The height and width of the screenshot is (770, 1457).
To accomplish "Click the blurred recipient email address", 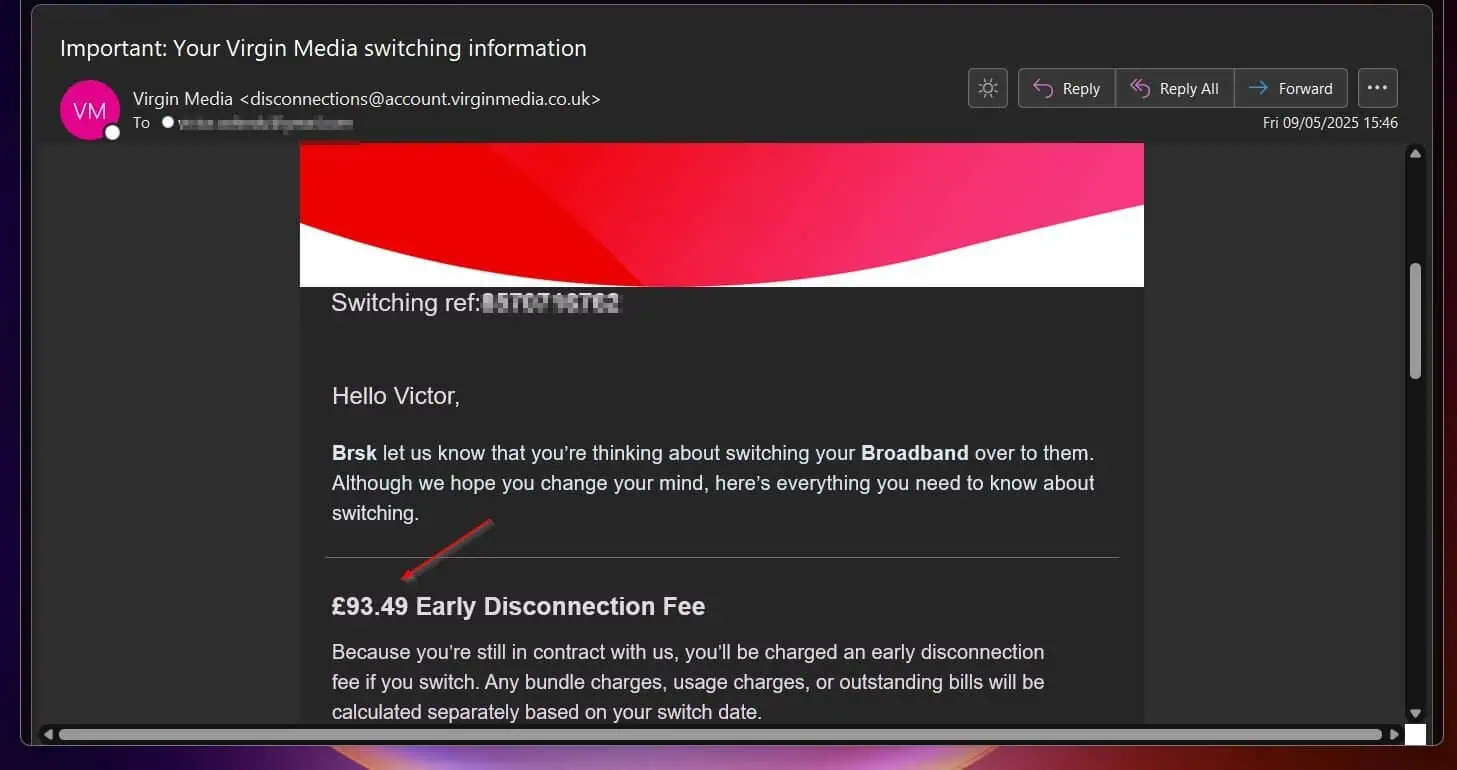I will click(265, 123).
